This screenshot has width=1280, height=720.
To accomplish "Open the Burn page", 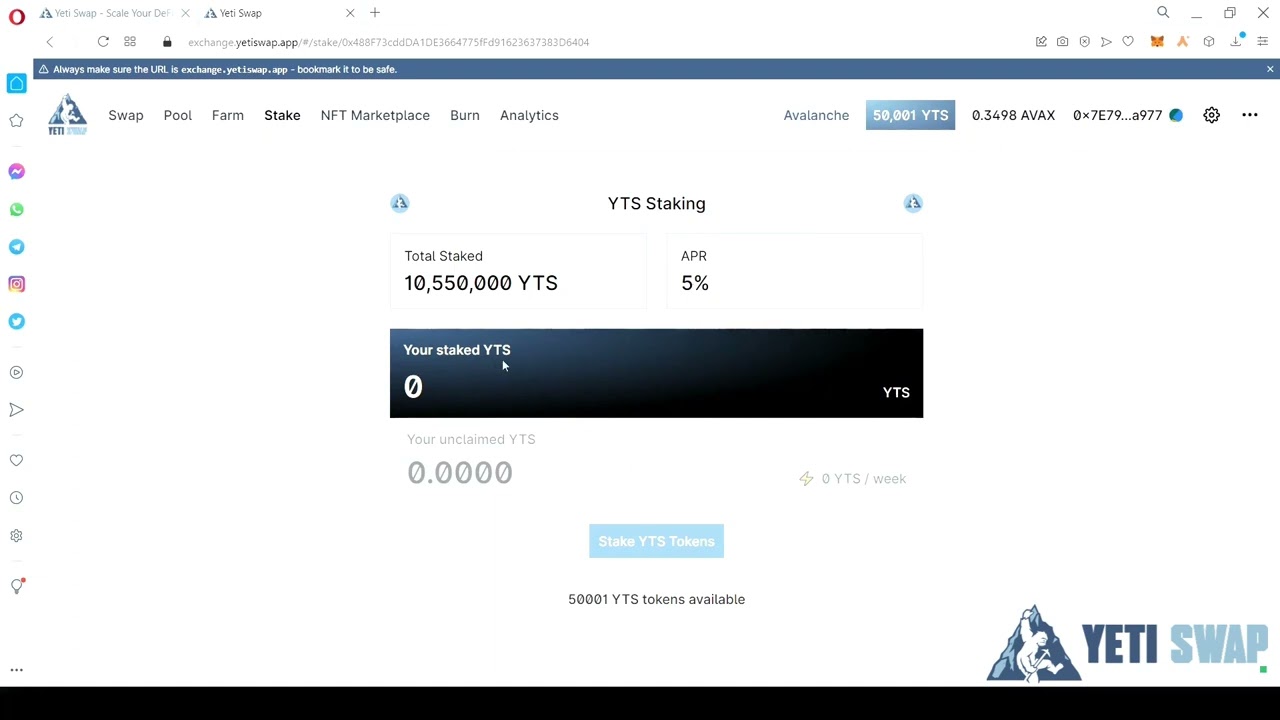I will click(465, 115).
